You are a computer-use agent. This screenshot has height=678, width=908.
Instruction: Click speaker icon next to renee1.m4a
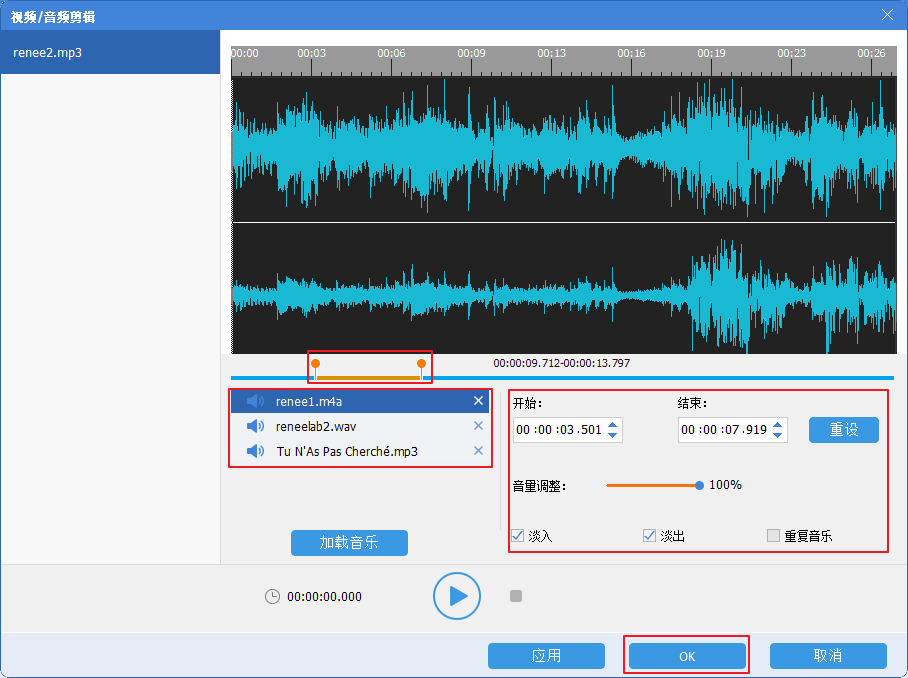click(x=256, y=402)
